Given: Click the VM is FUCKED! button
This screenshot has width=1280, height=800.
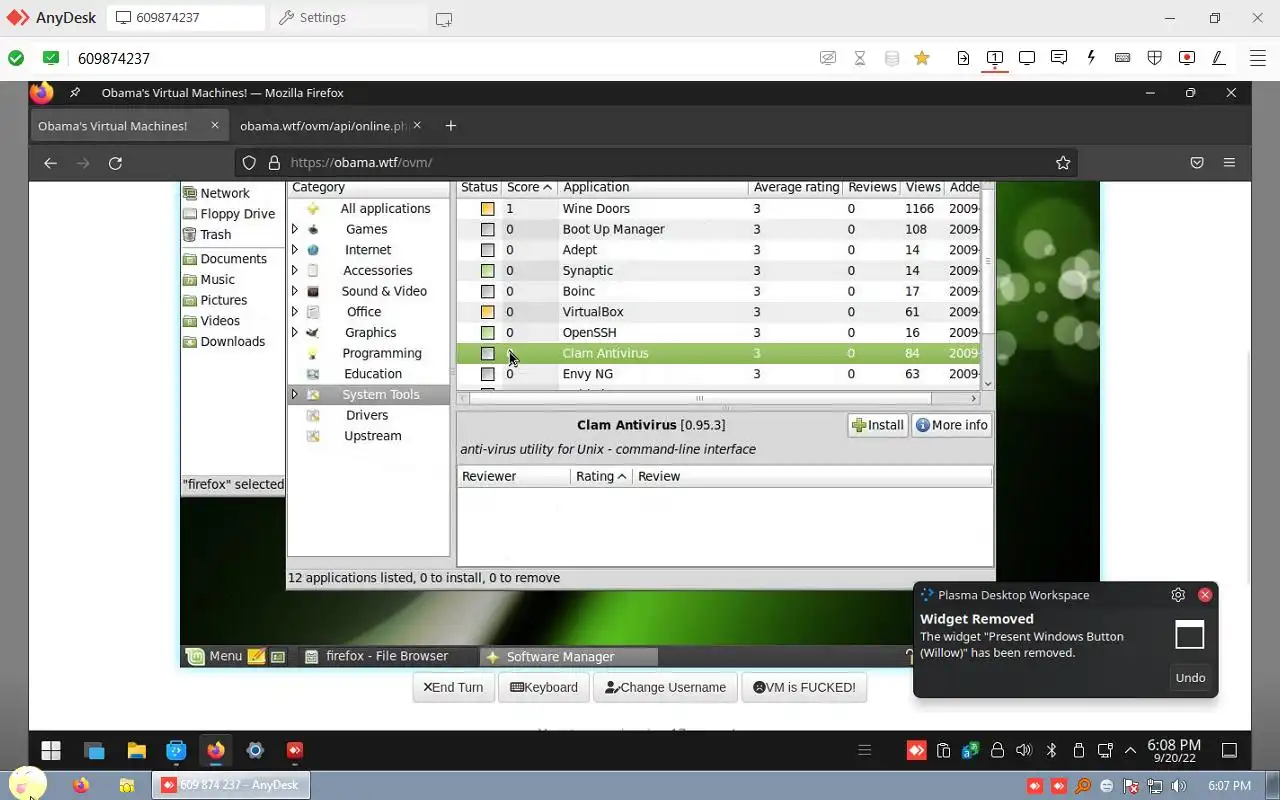Looking at the screenshot, I should (x=804, y=687).
